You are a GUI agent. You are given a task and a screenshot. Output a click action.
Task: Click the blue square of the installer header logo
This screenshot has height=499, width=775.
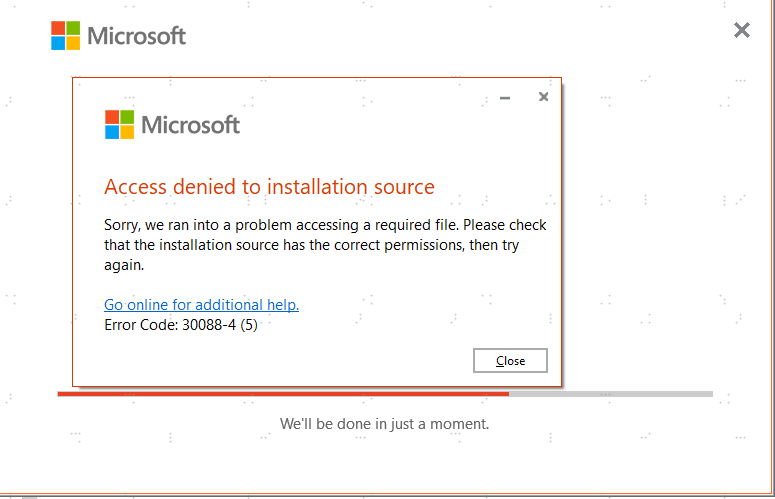point(59,43)
